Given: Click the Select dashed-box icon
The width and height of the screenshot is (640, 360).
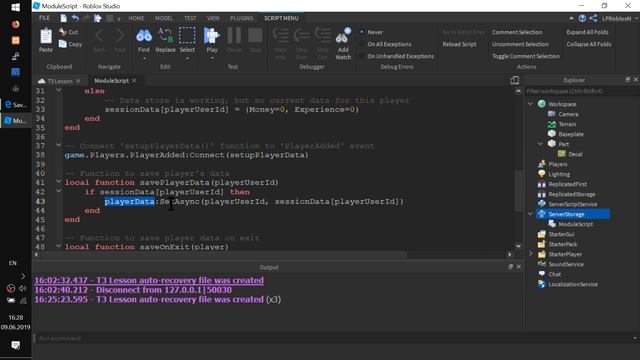Looking at the screenshot, I should point(187,36).
